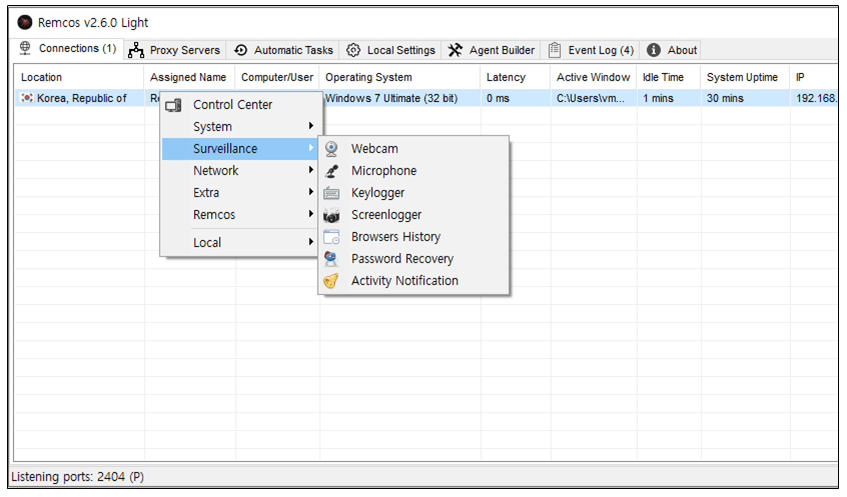
Task: Switch to the Connections (1) tab
Action: pyautogui.click(x=66, y=49)
